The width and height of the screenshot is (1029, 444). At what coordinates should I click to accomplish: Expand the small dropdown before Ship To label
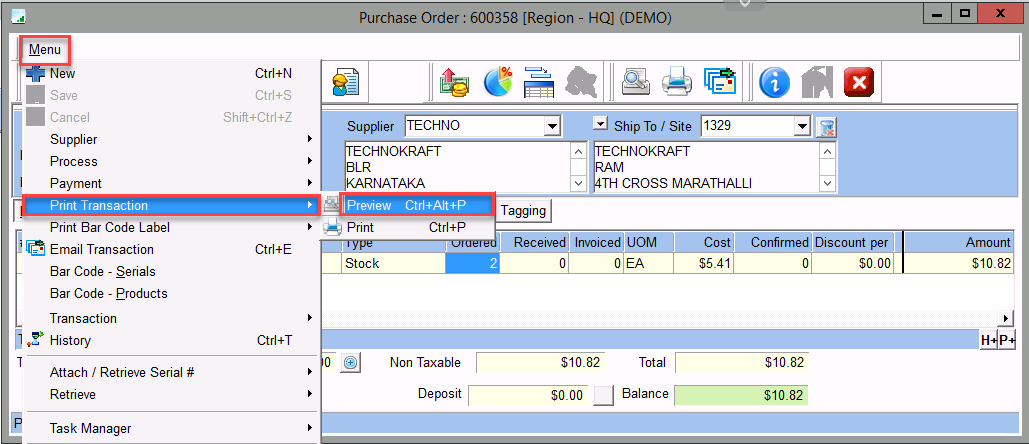point(600,124)
